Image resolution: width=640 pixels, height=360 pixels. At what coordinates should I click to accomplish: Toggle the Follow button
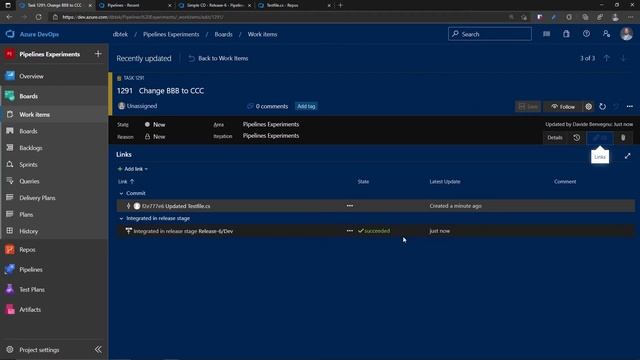click(563, 107)
